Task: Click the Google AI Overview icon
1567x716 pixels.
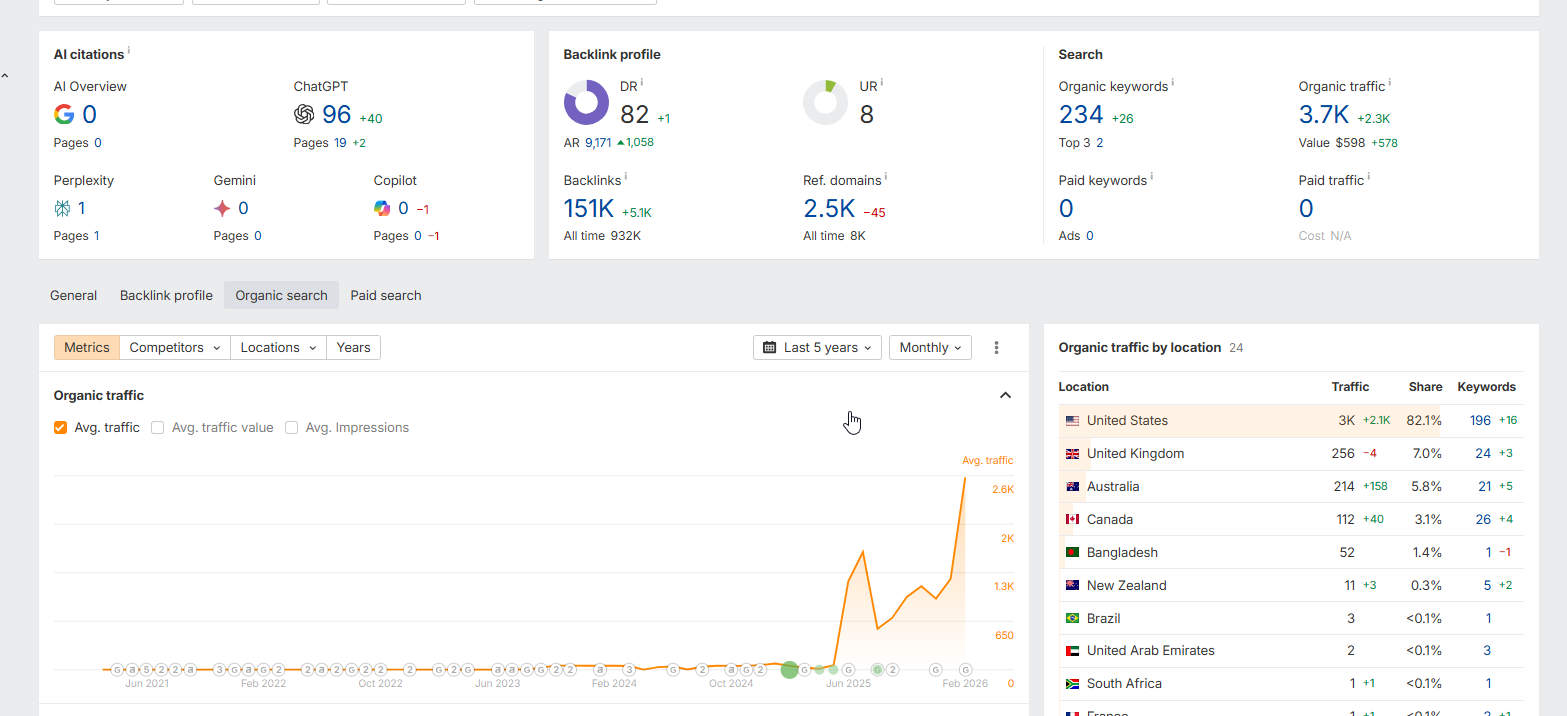Action: click(x=64, y=115)
